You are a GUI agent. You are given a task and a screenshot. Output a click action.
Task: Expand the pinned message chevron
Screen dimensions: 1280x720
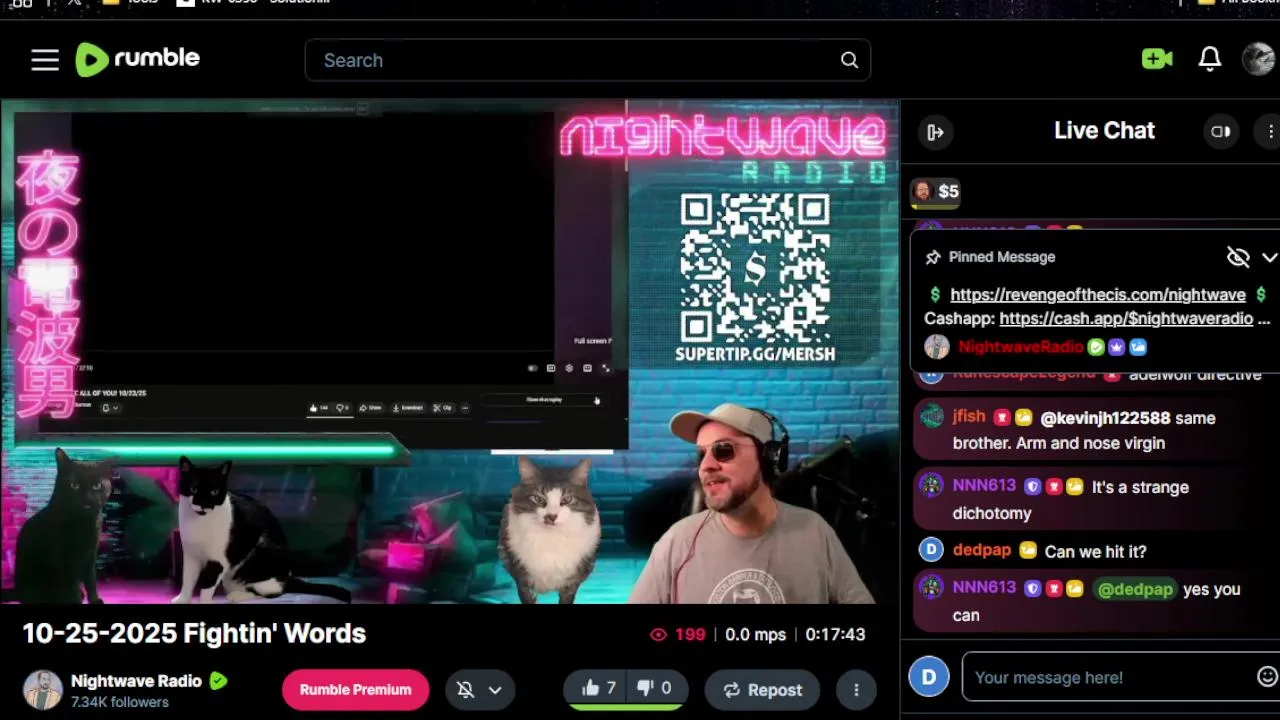pyautogui.click(x=1269, y=257)
